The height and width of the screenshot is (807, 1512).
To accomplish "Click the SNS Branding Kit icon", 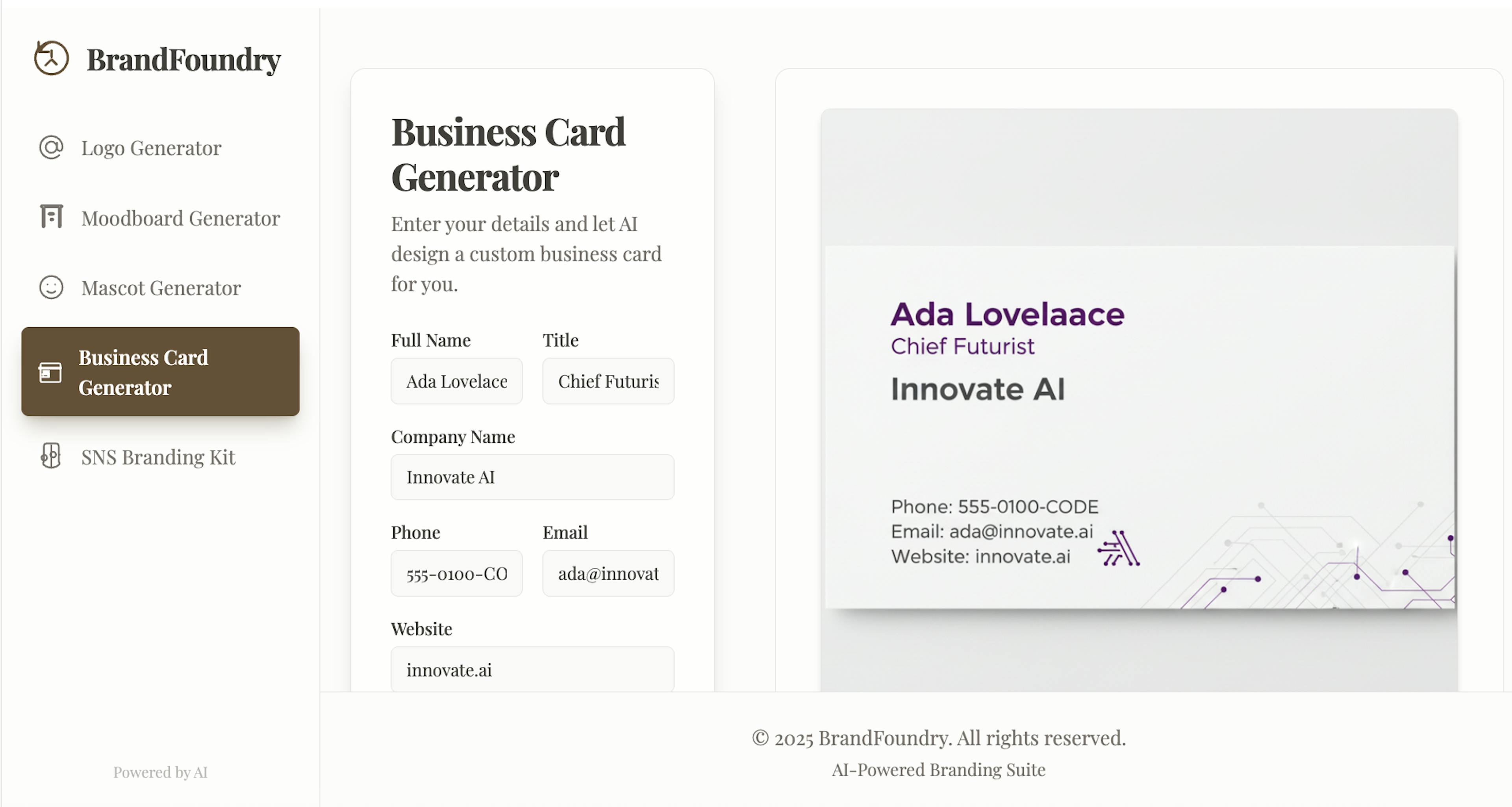I will tap(51, 455).
